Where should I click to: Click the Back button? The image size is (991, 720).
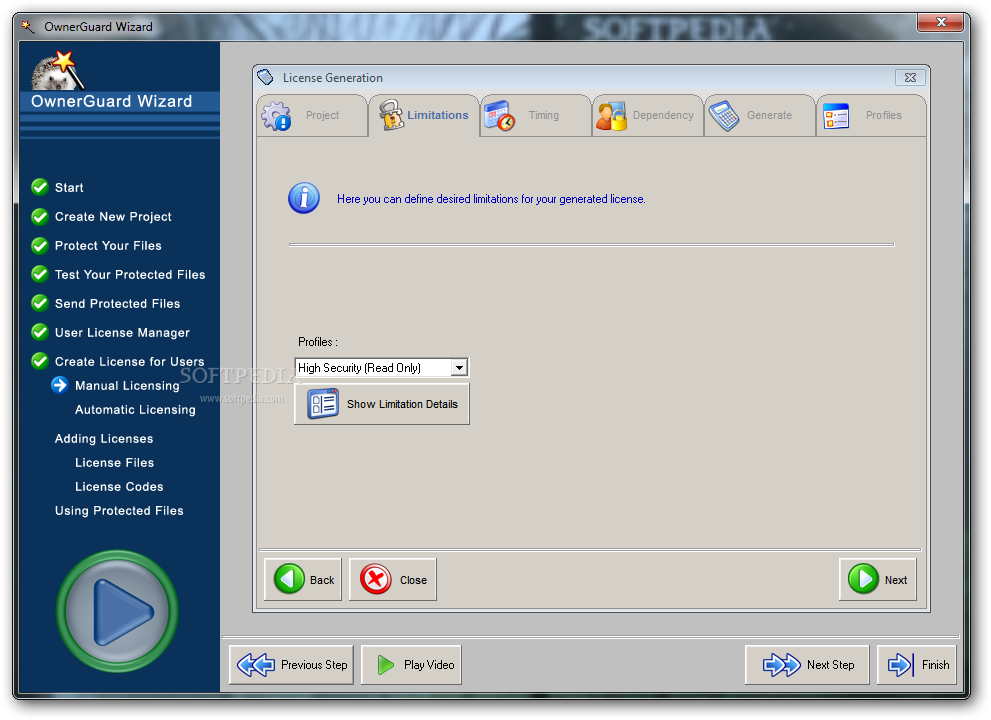303,580
